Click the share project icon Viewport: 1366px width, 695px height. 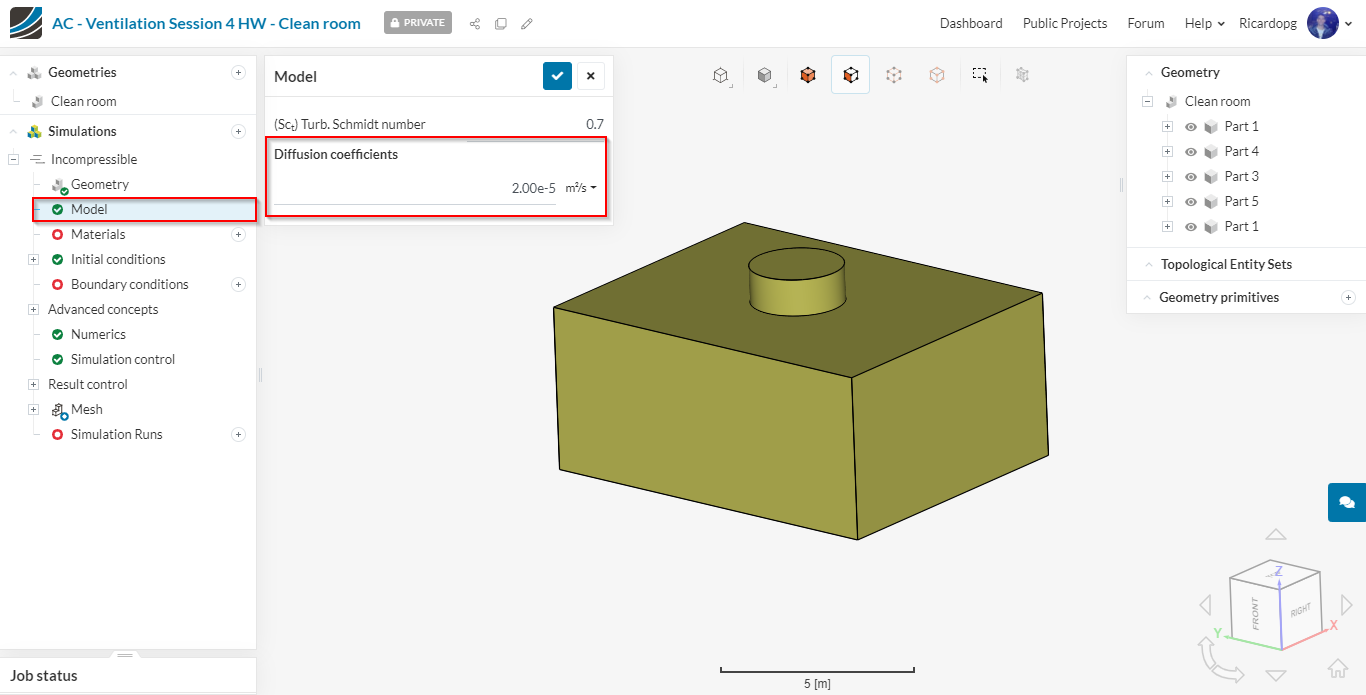(x=475, y=23)
